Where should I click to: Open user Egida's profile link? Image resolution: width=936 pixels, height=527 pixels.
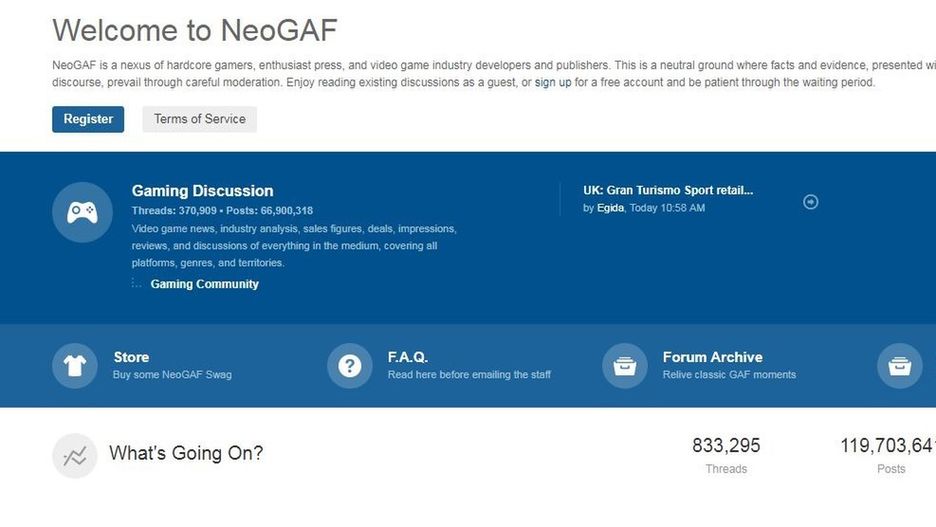[610, 208]
